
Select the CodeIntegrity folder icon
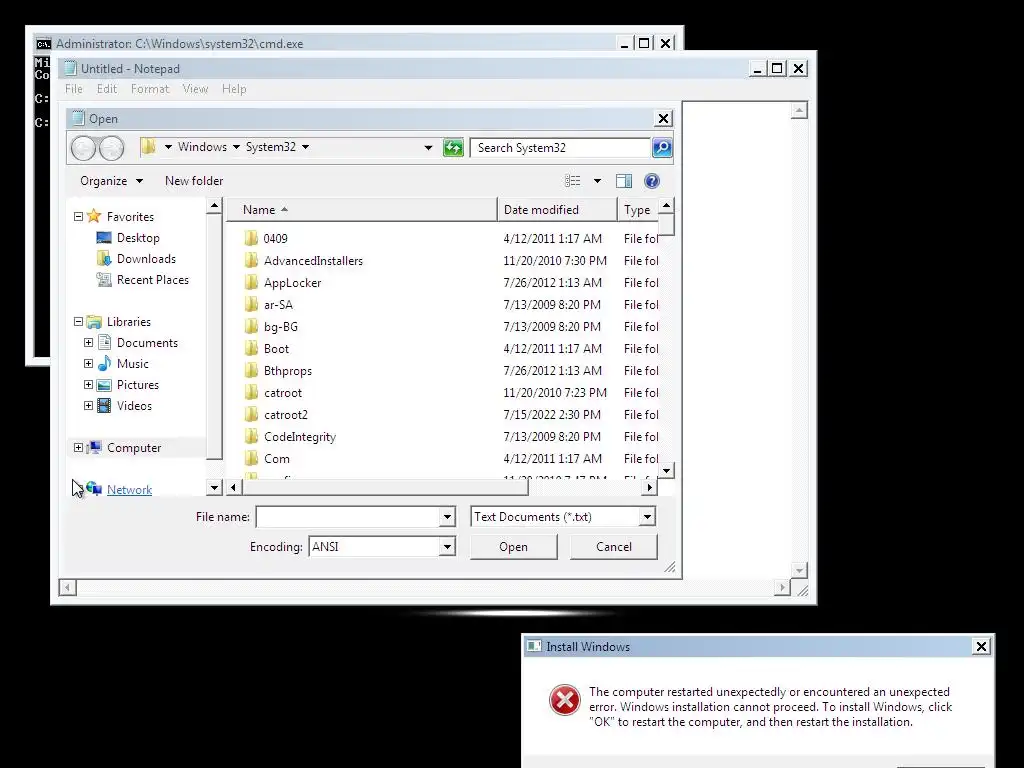pos(251,437)
